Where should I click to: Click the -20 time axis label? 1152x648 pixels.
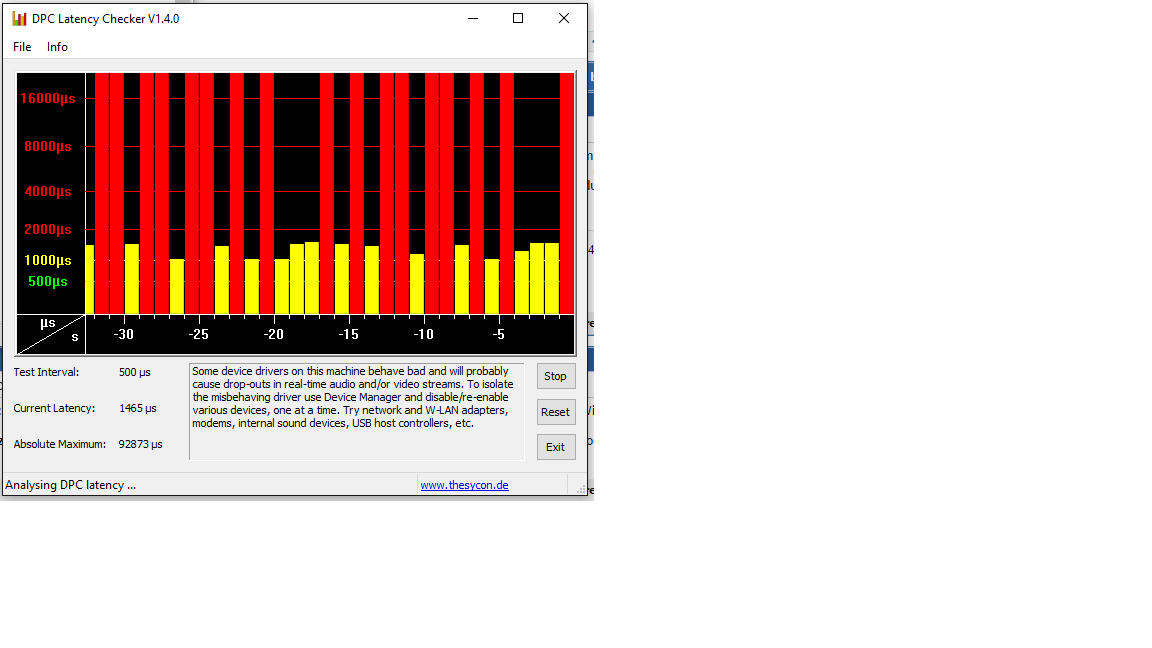tap(273, 334)
